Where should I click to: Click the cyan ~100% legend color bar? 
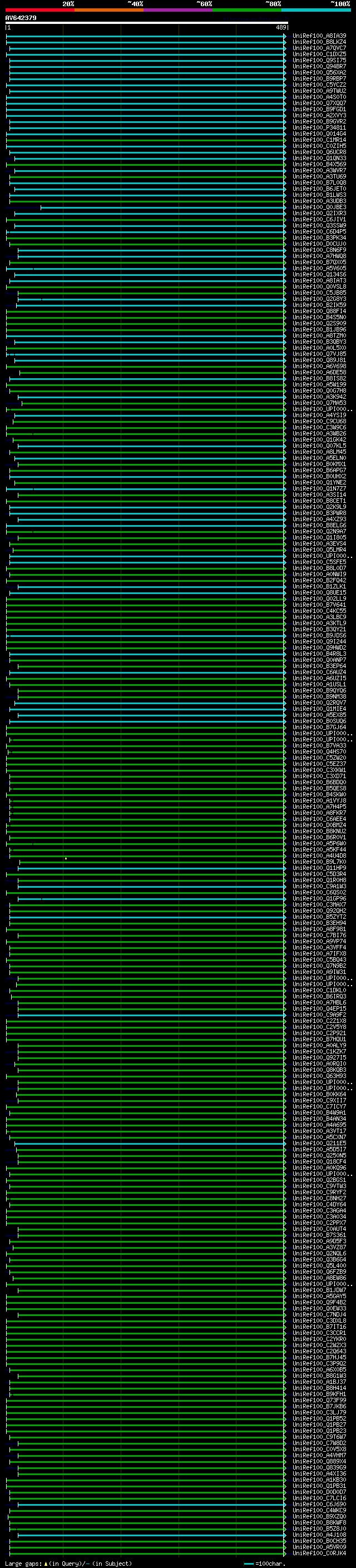point(316,10)
